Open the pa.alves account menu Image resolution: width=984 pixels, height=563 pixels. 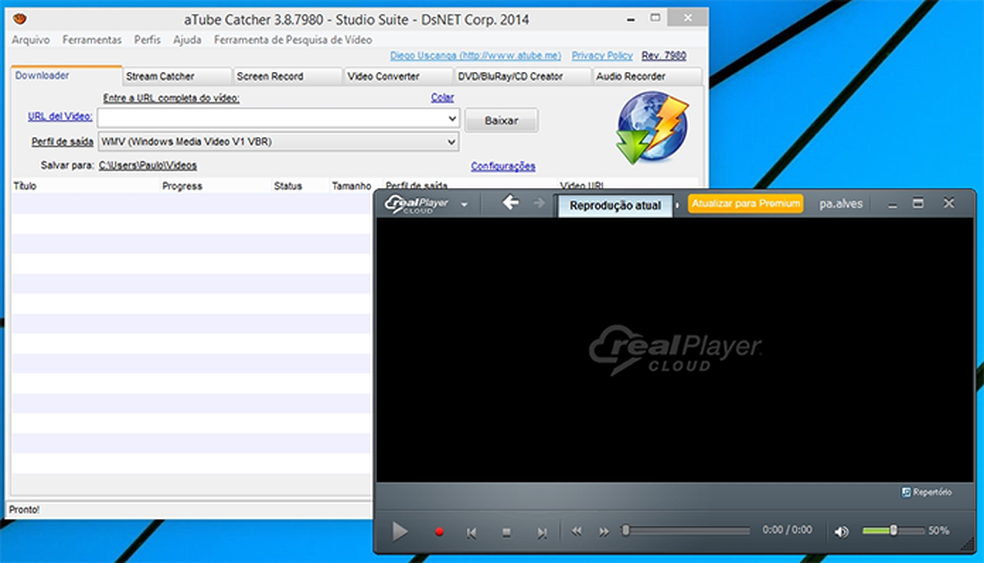[841, 204]
